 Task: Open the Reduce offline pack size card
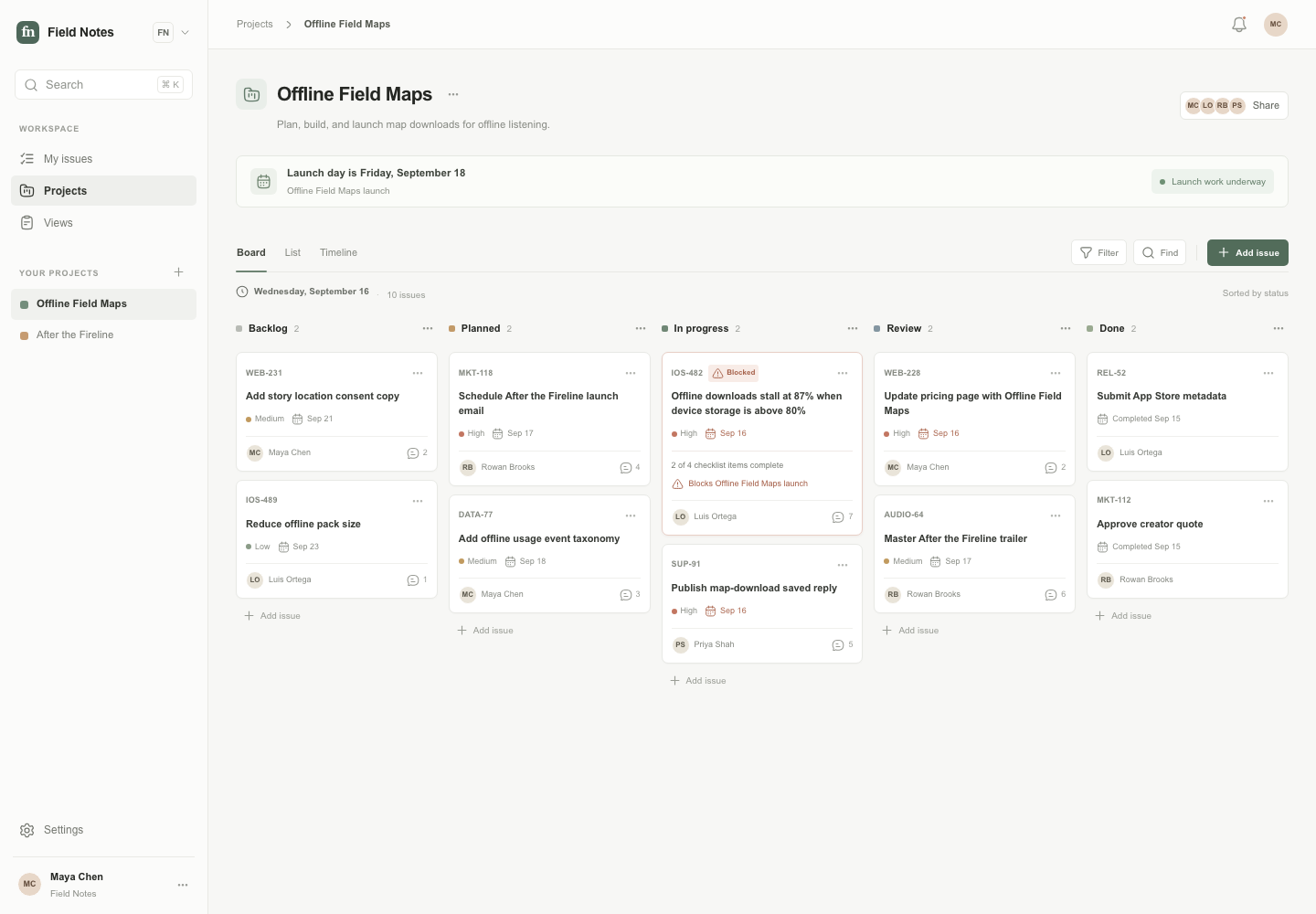click(336, 539)
